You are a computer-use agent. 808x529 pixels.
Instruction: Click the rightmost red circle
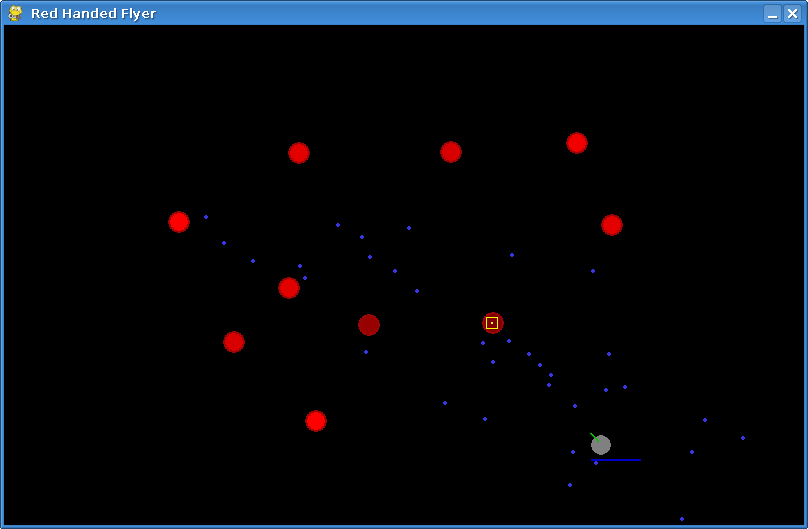click(x=612, y=225)
